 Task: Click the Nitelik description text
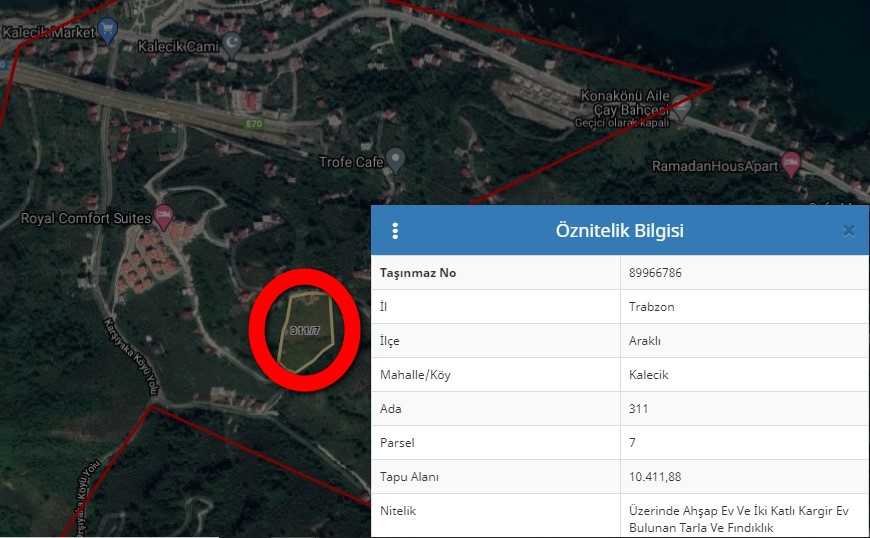[x=738, y=519]
